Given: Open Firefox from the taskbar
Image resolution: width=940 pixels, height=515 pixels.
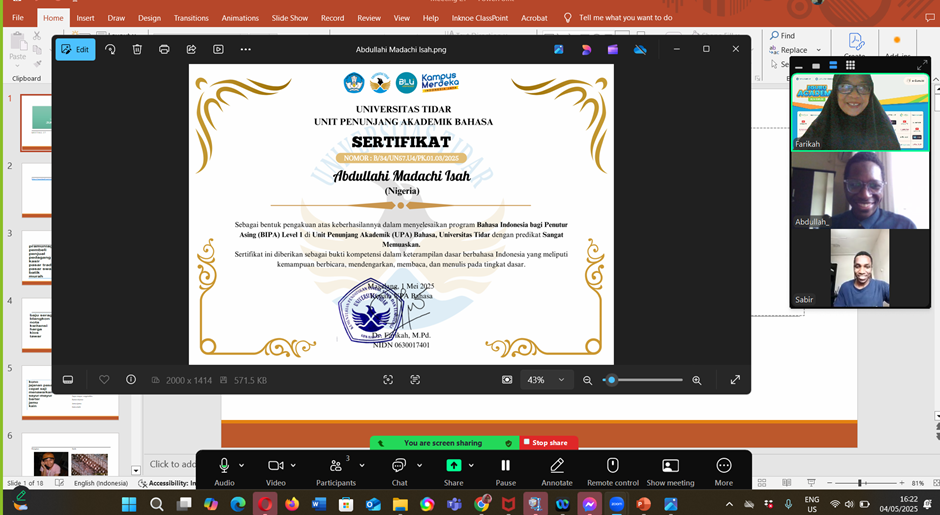Looking at the screenshot, I should pyautogui.click(x=292, y=504).
